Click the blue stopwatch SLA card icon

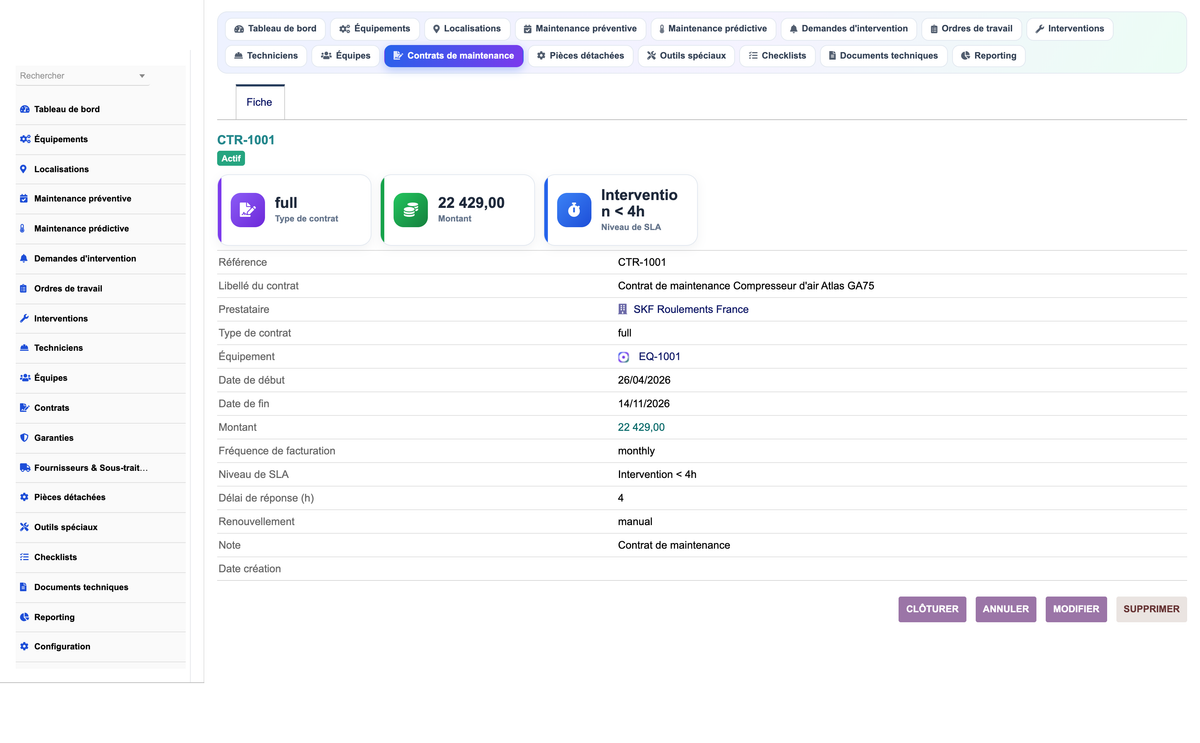pyautogui.click(x=574, y=210)
